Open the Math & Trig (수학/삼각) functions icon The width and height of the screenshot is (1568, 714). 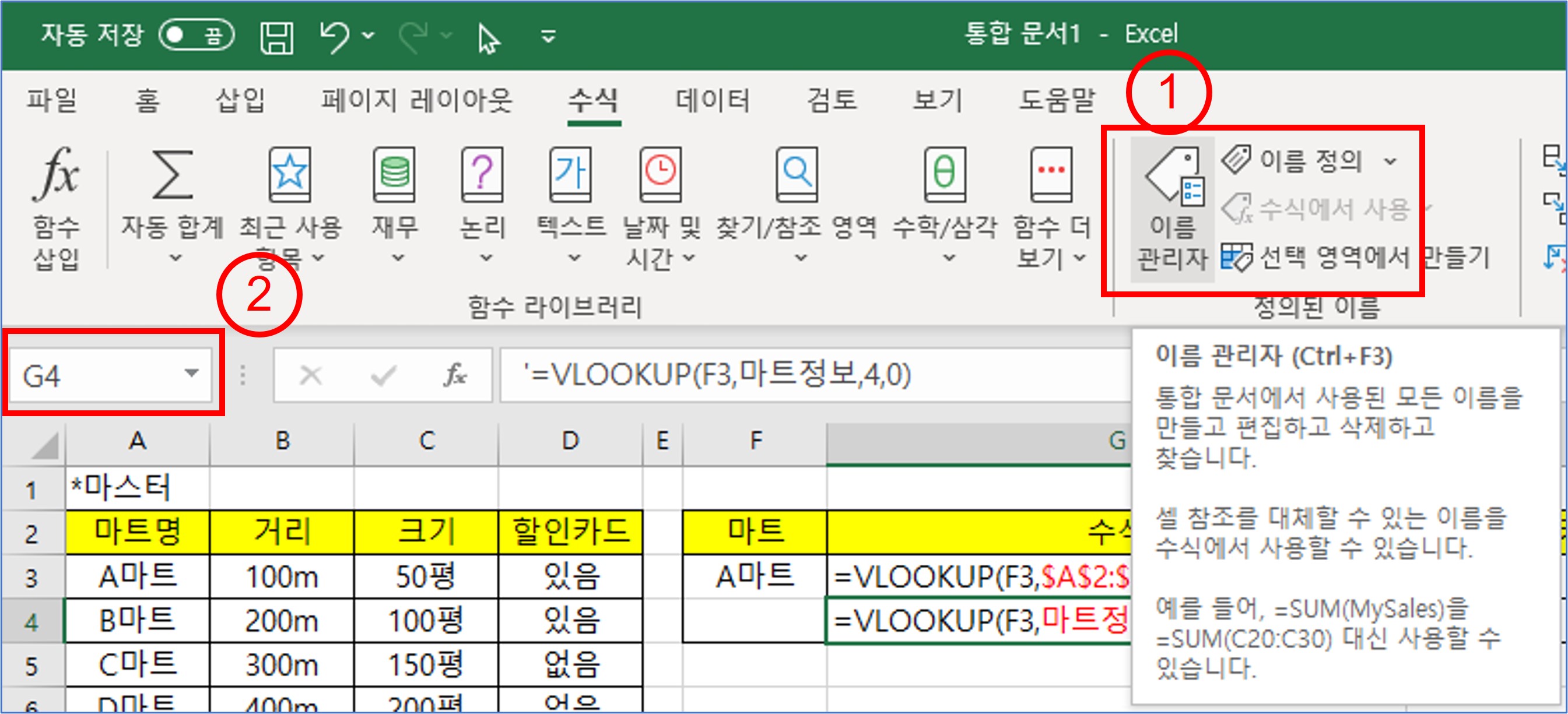(944, 177)
